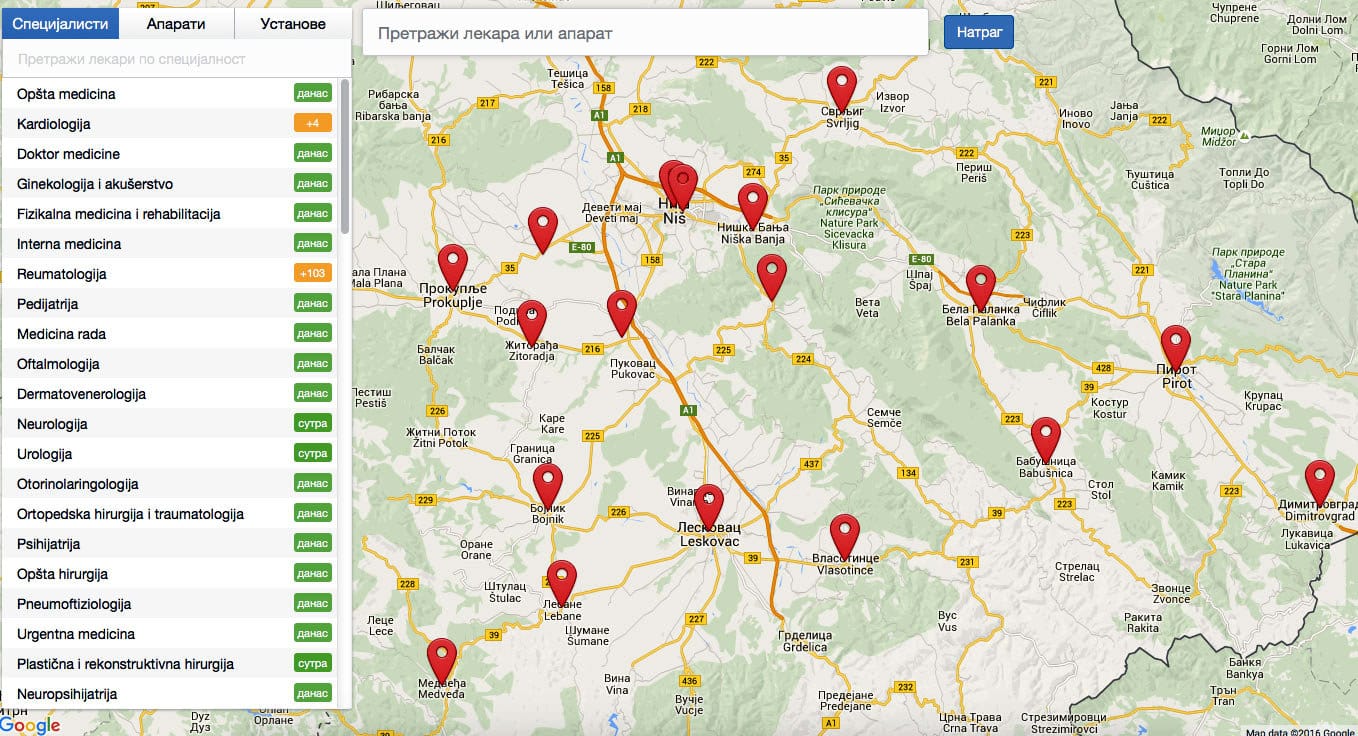
Task: Click the Niška Banja map marker
Action: (752, 204)
